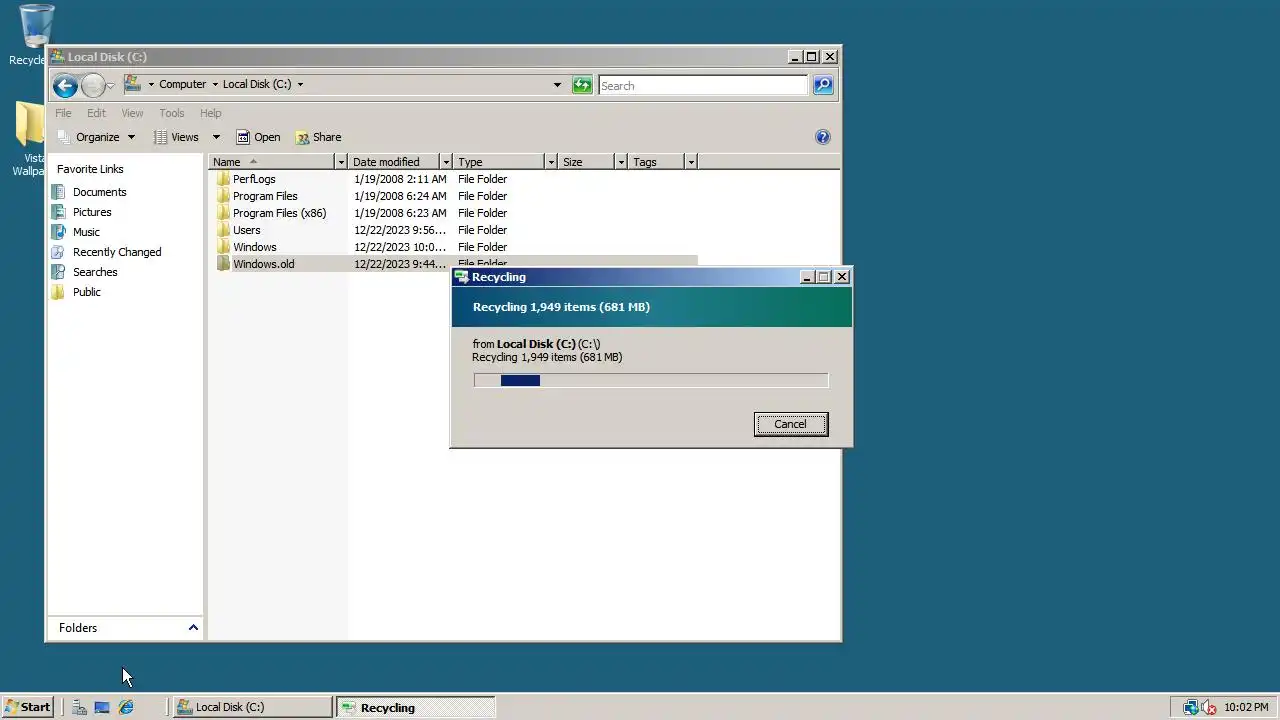Click the greyed-out Forward arrow button

click(x=93, y=85)
